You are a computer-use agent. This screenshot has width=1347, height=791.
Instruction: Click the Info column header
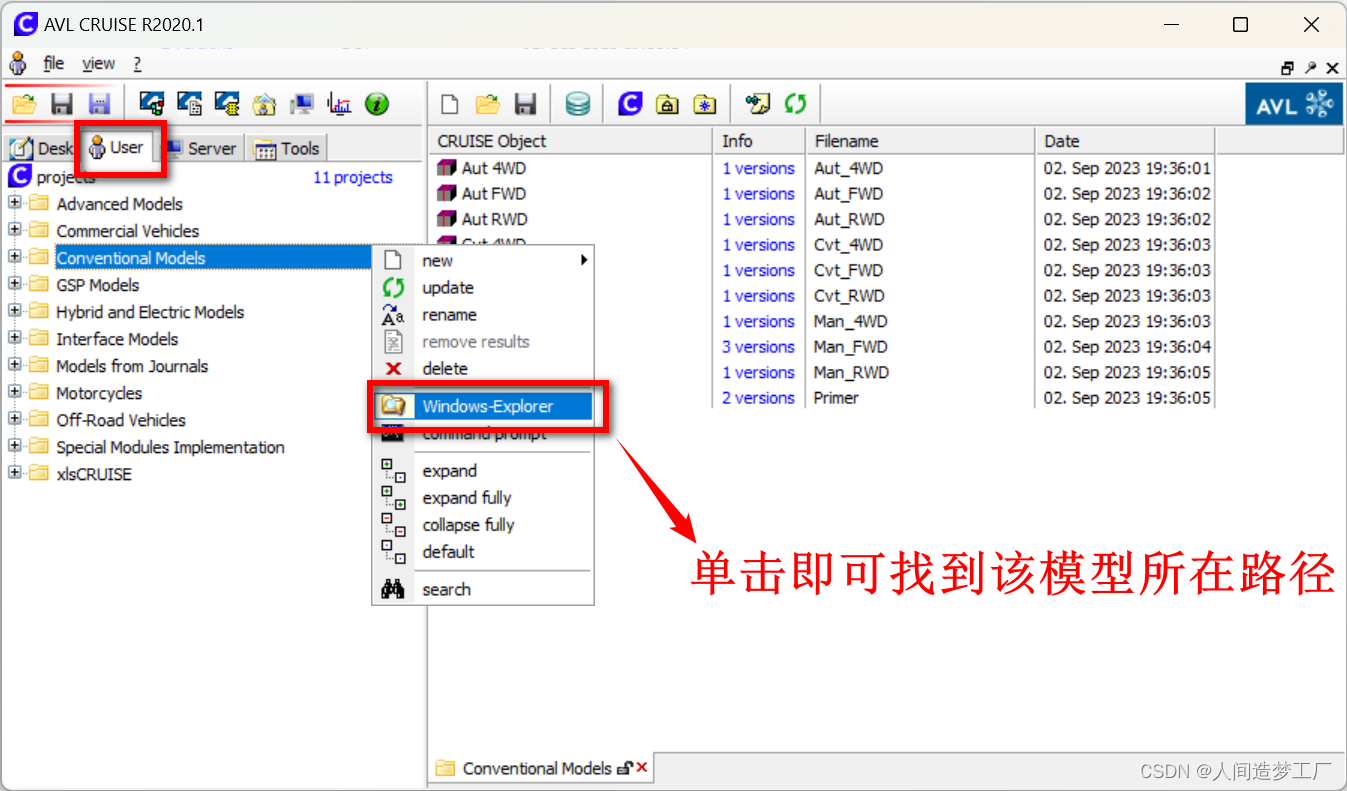(x=759, y=141)
